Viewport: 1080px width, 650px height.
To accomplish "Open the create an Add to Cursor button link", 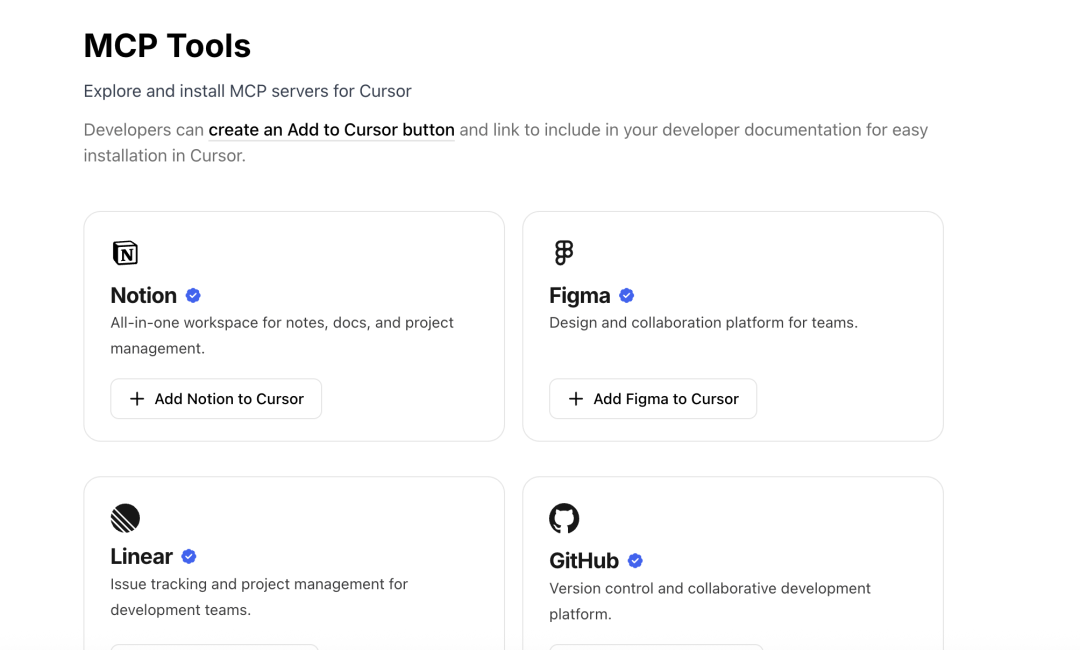I will (x=331, y=130).
